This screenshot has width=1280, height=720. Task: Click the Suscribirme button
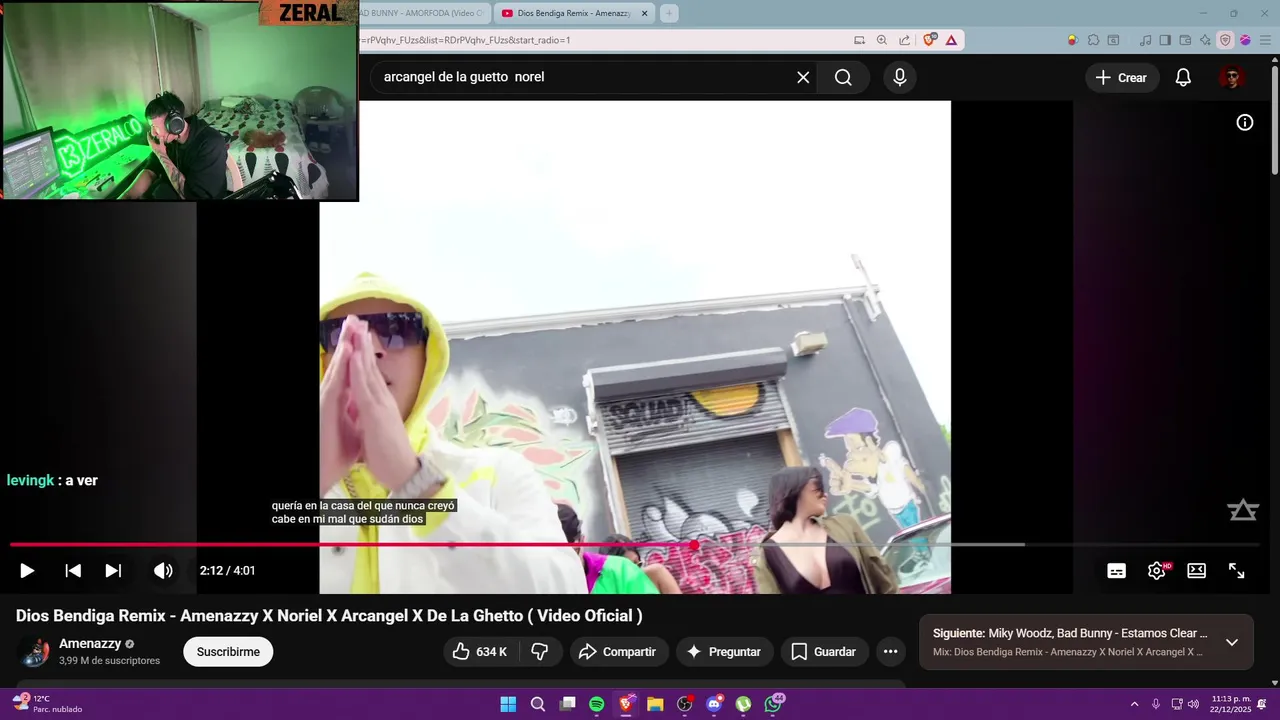228,652
